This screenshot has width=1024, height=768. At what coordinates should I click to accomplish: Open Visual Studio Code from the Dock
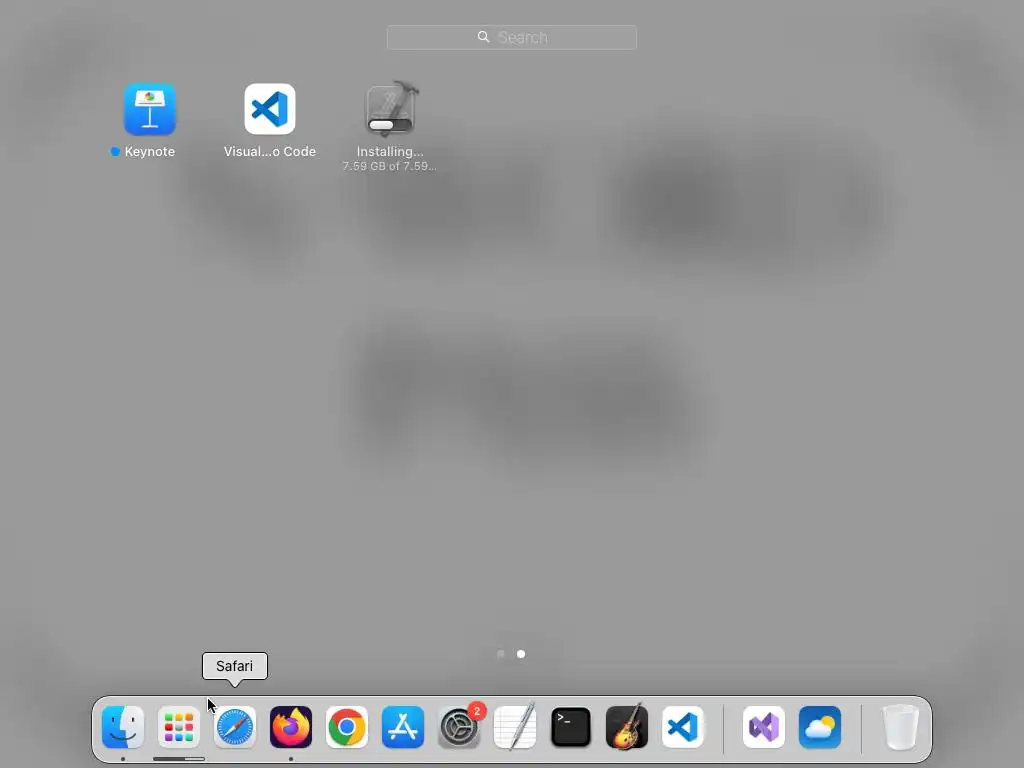pos(683,727)
